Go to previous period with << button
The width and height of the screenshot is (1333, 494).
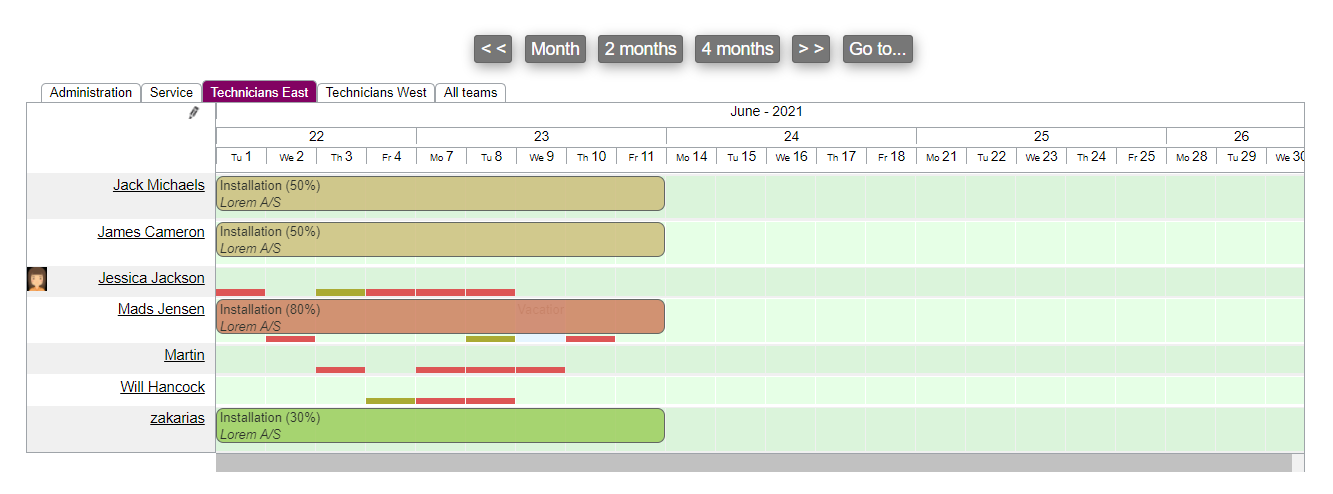click(x=493, y=49)
